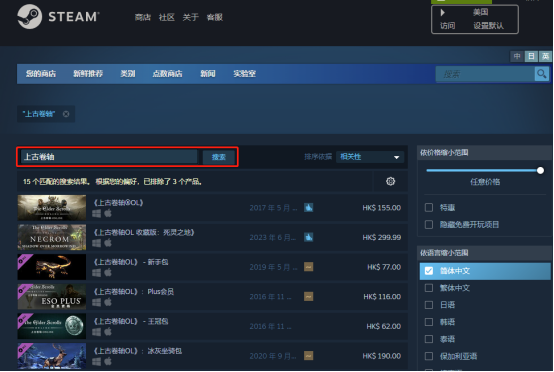Open 实验室 tab
This screenshot has height=372, width=554.
[244, 74]
